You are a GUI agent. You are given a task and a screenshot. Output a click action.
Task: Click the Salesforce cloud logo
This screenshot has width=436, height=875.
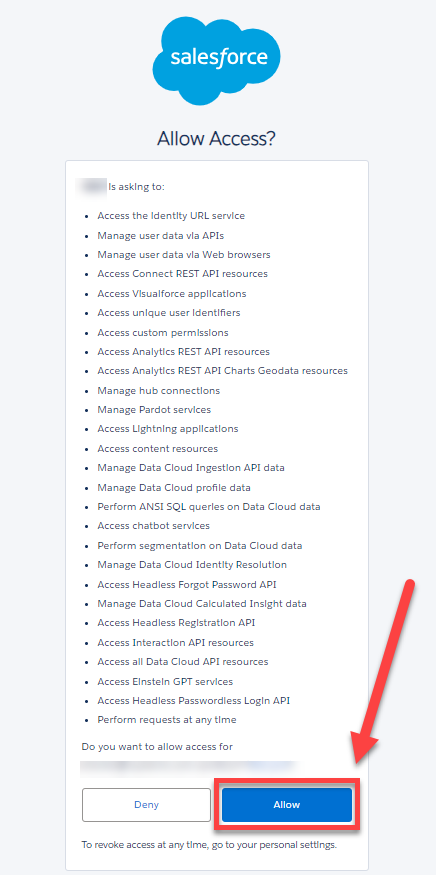[x=217, y=60]
